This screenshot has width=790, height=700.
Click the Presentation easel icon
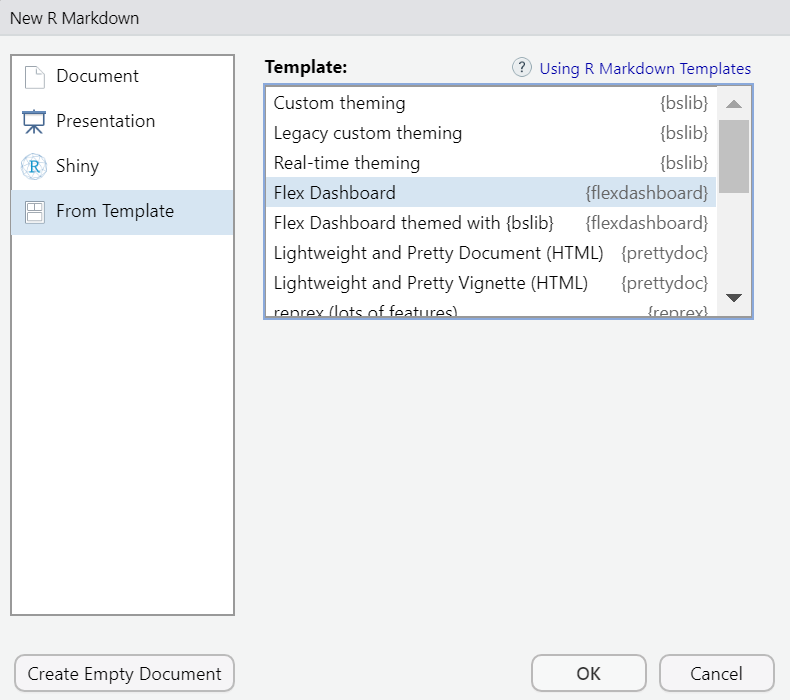point(34,122)
